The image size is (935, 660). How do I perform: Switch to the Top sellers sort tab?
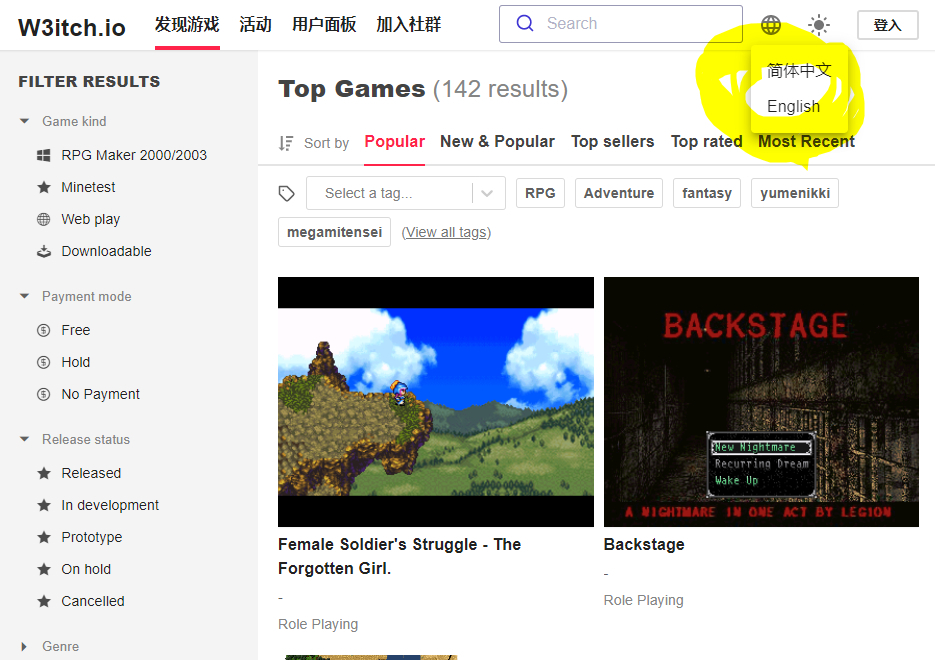pyautogui.click(x=612, y=142)
